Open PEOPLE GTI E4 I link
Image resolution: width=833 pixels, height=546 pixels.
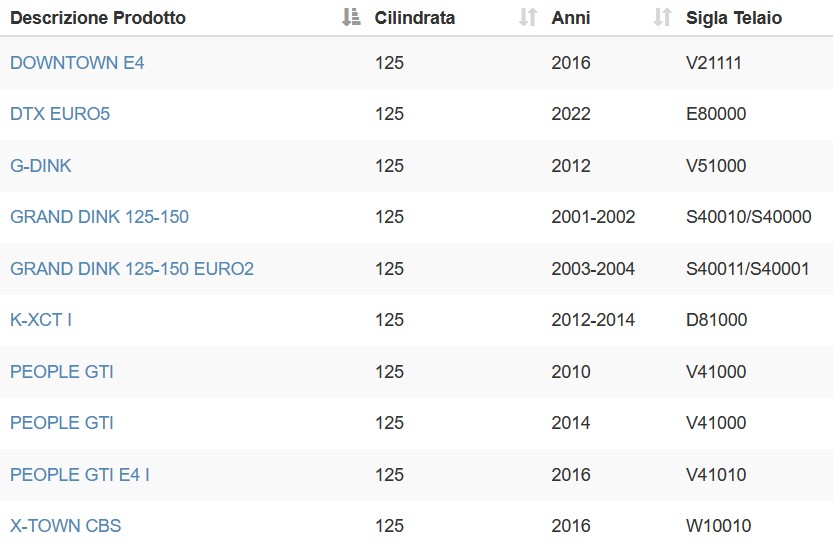coord(80,475)
